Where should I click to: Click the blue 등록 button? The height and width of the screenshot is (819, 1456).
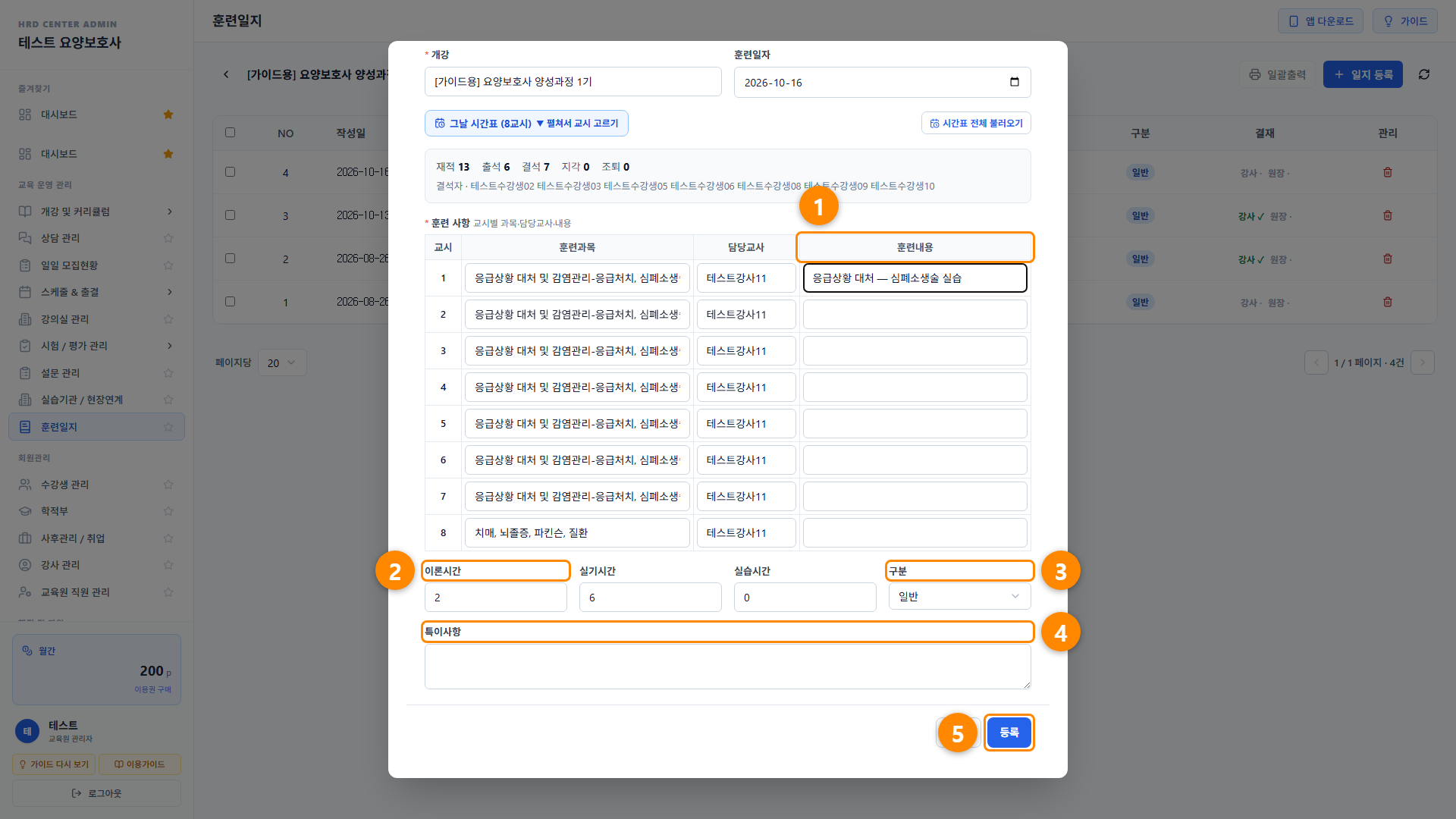pos(1009,733)
